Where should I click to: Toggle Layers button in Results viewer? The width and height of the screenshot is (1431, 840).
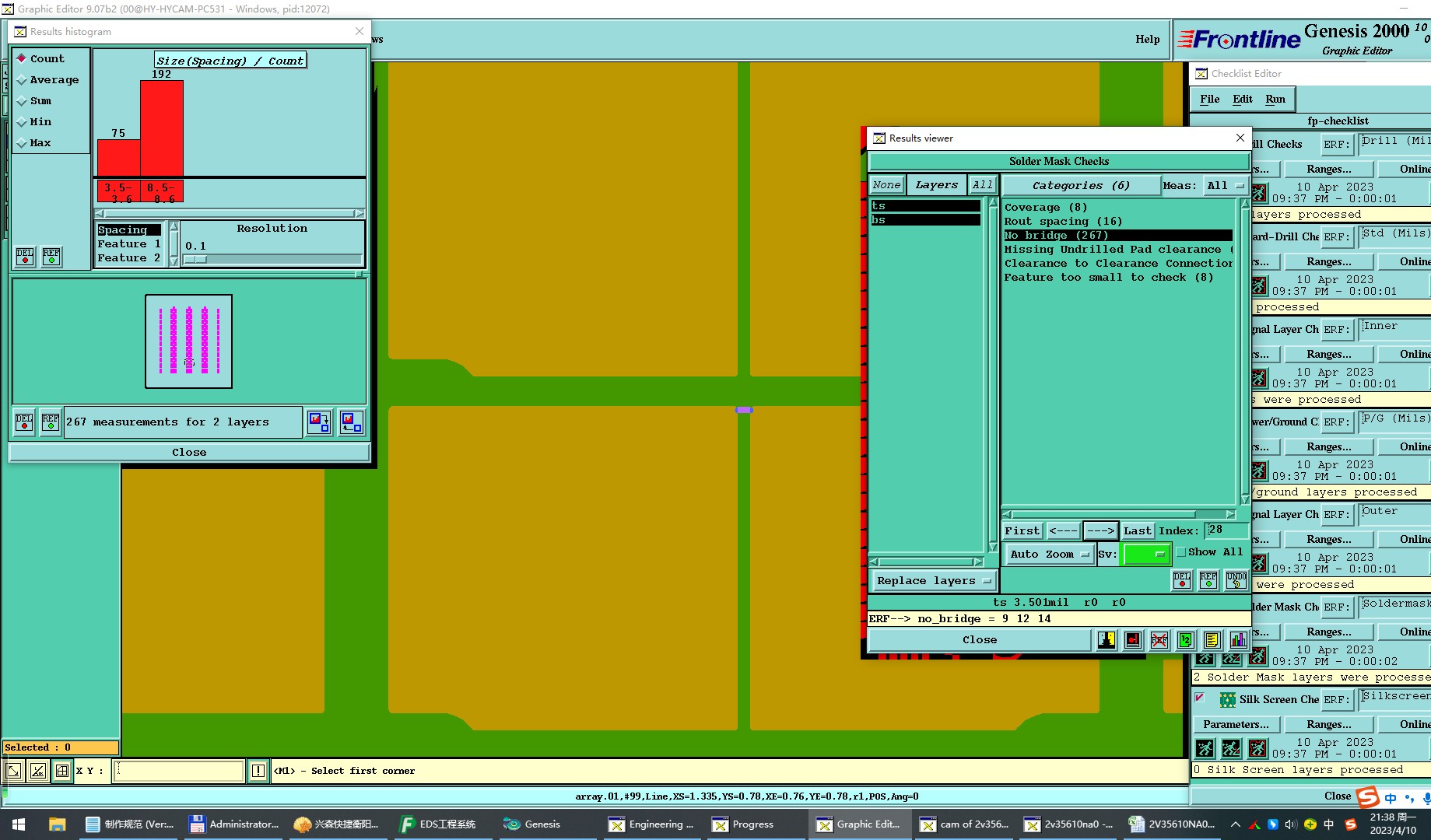(936, 185)
